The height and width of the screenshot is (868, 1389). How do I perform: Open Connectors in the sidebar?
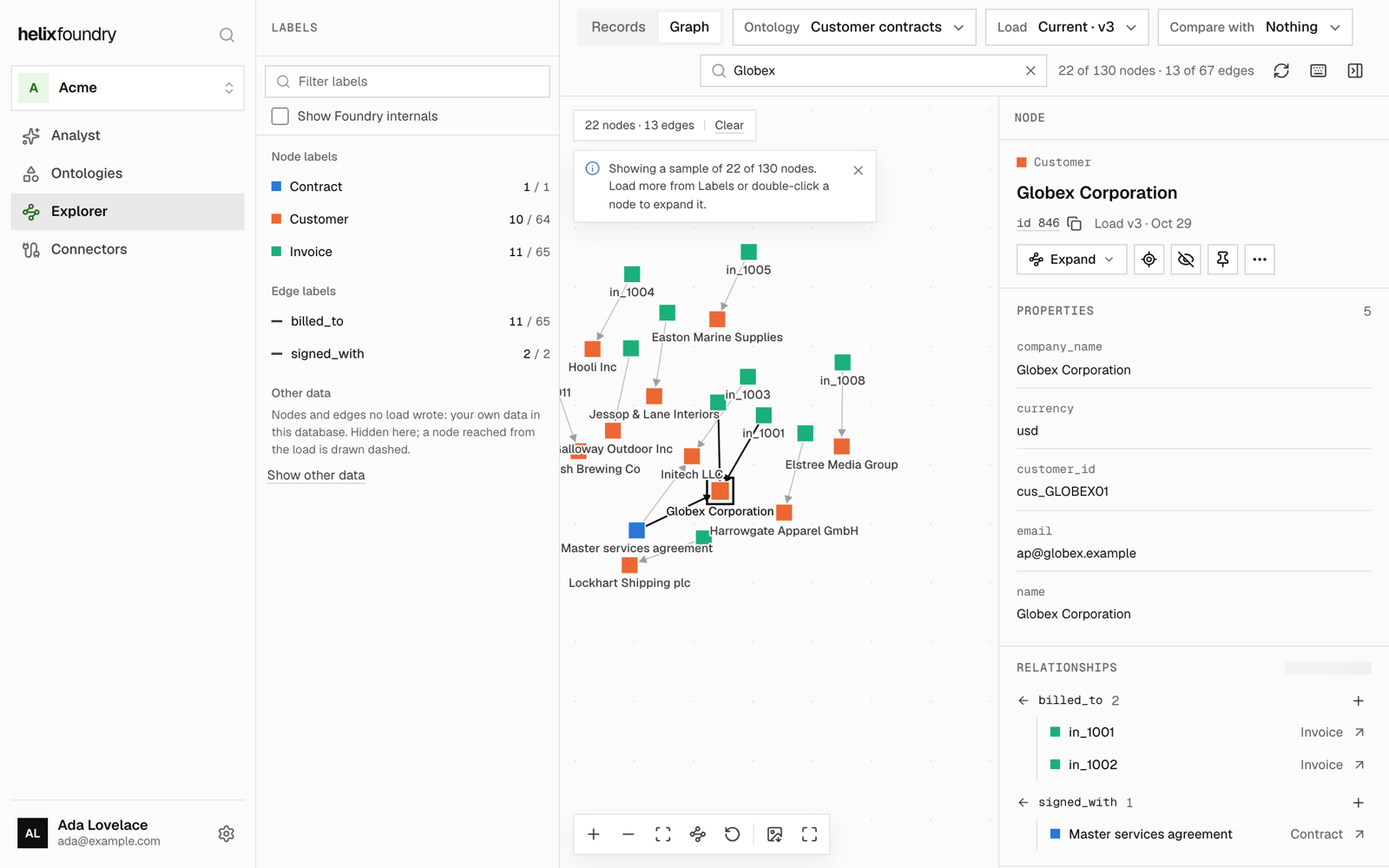coord(128,249)
